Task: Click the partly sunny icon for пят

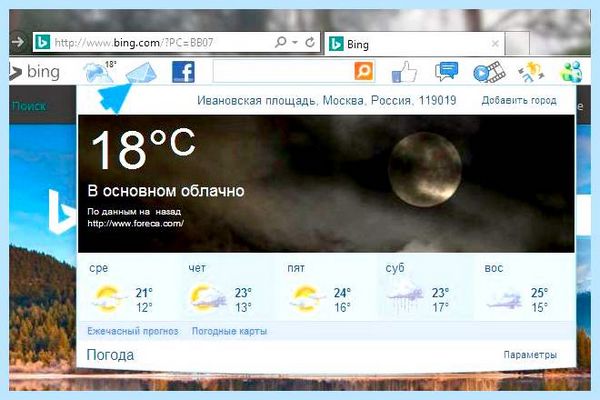Action: (x=307, y=298)
